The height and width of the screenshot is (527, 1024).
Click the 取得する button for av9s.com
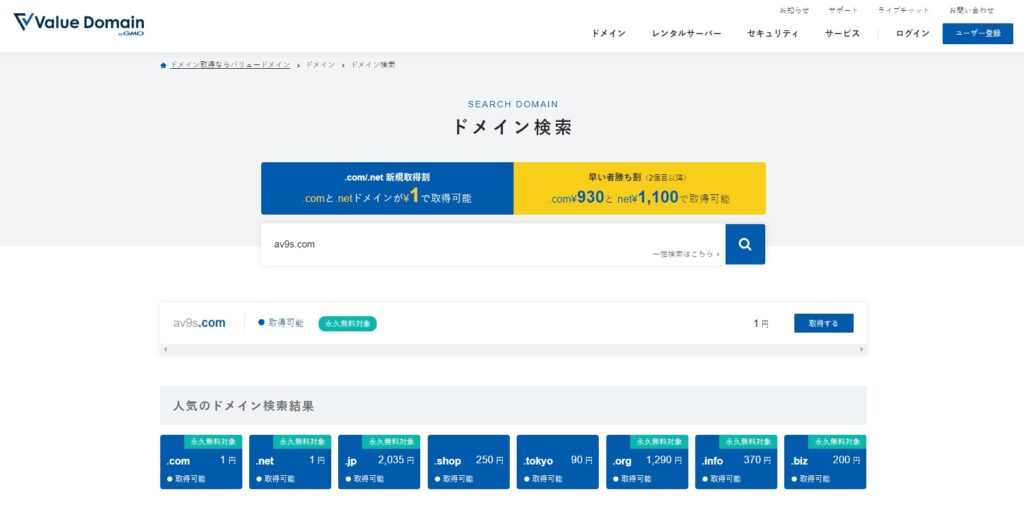coord(824,323)
